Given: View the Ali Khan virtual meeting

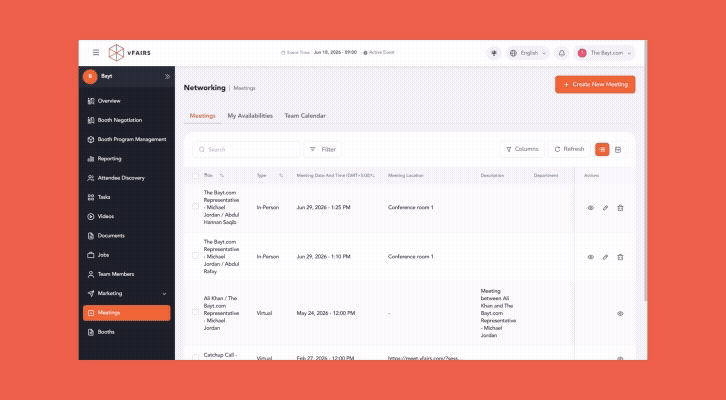Looking at the screenshot, I should pos(620,313).
